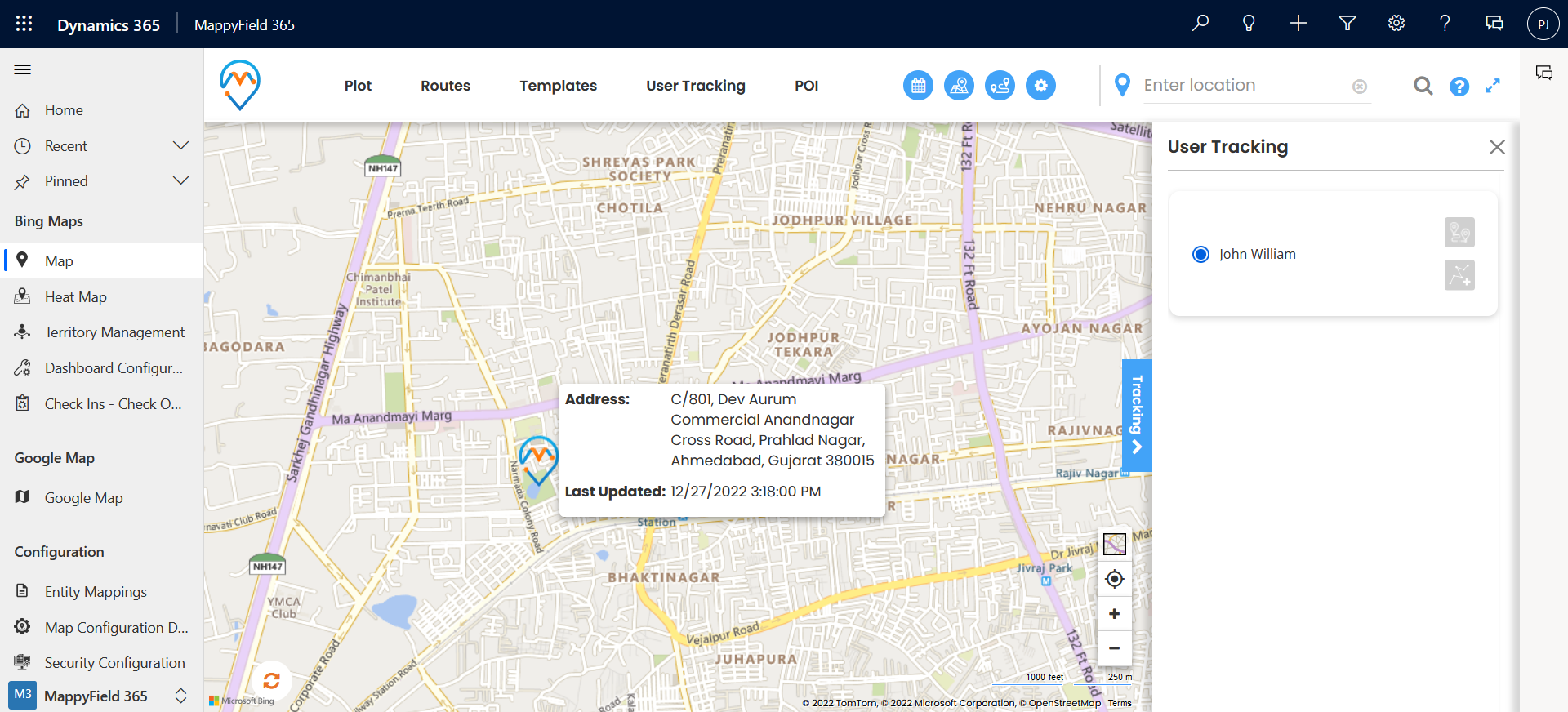Click the plus quick create icon

[1298, 24]
